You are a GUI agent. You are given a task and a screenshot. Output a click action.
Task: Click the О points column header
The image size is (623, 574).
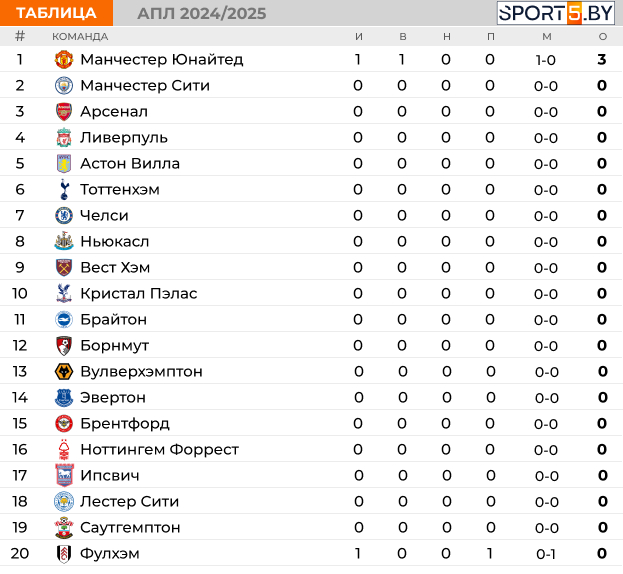pos(603,37)
